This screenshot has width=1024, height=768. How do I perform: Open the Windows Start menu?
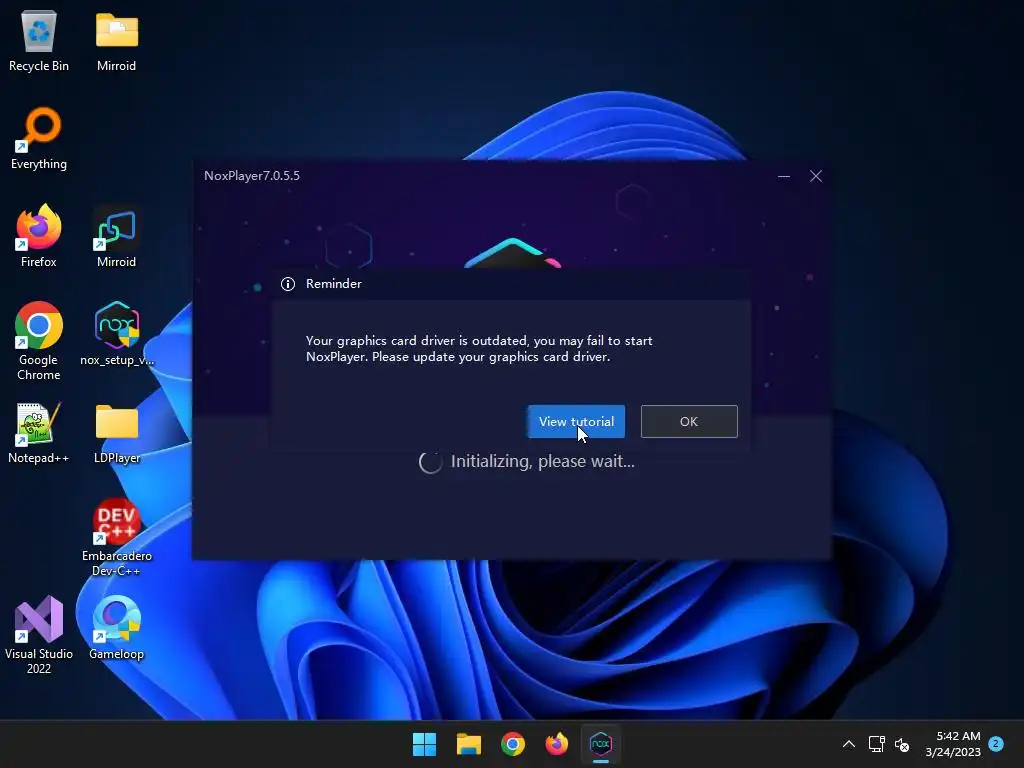tap(424, 744)
